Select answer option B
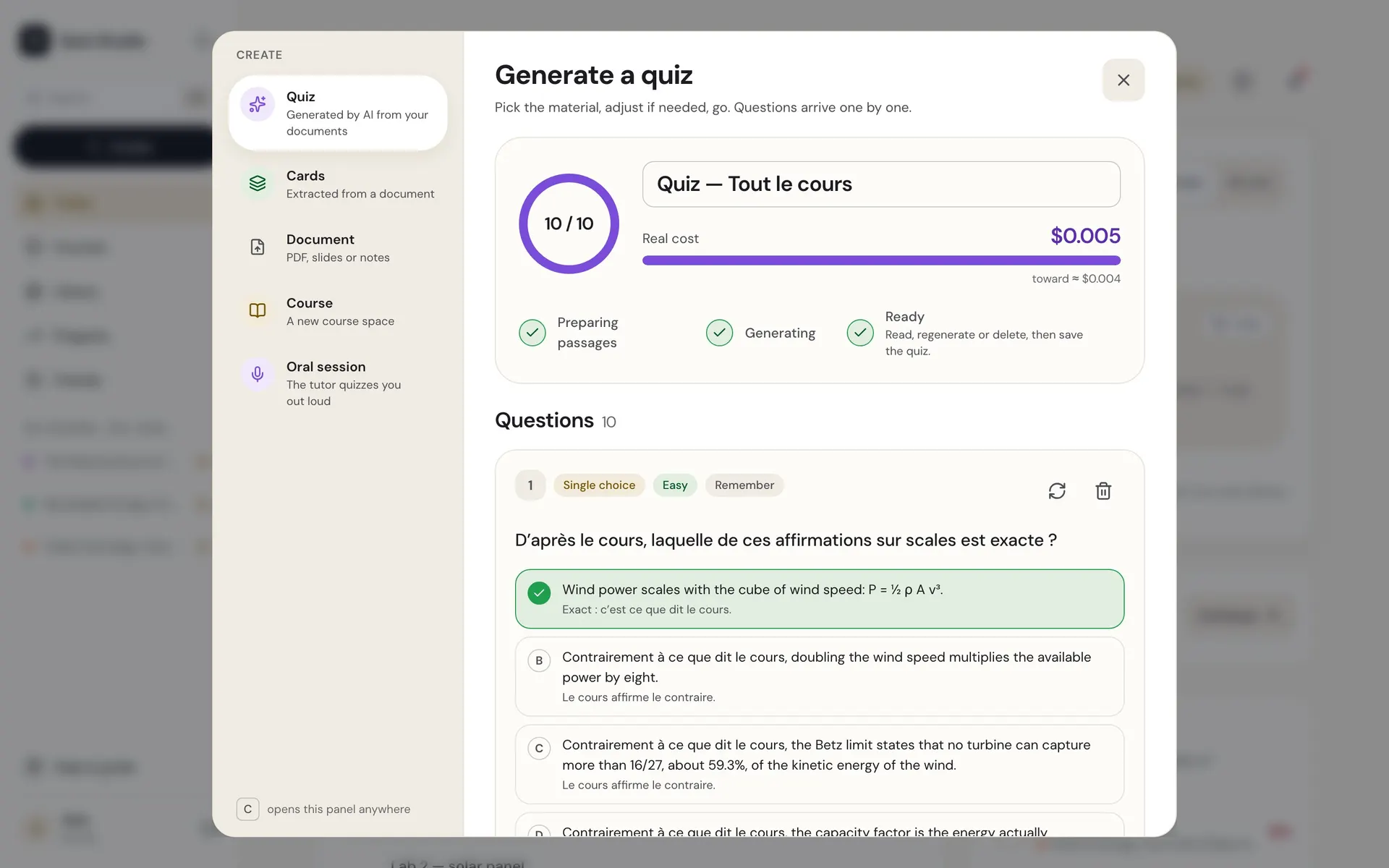Viewport: 1389px width, 868px height. (x=820, y=676)
